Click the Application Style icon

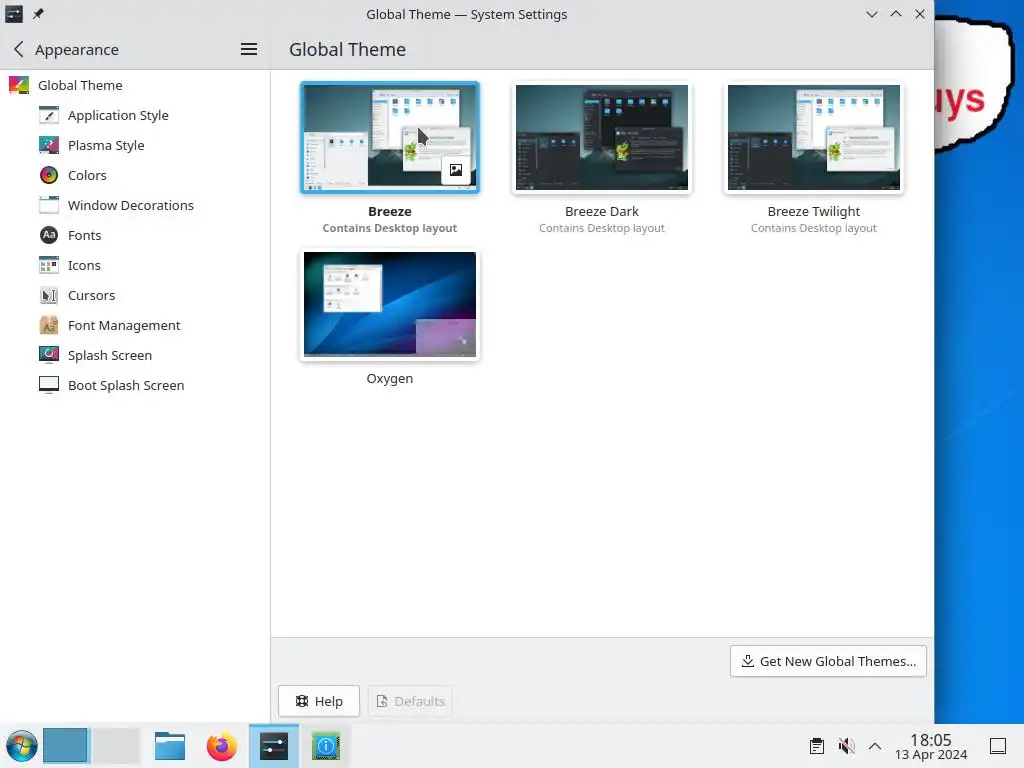pos(49,115)
